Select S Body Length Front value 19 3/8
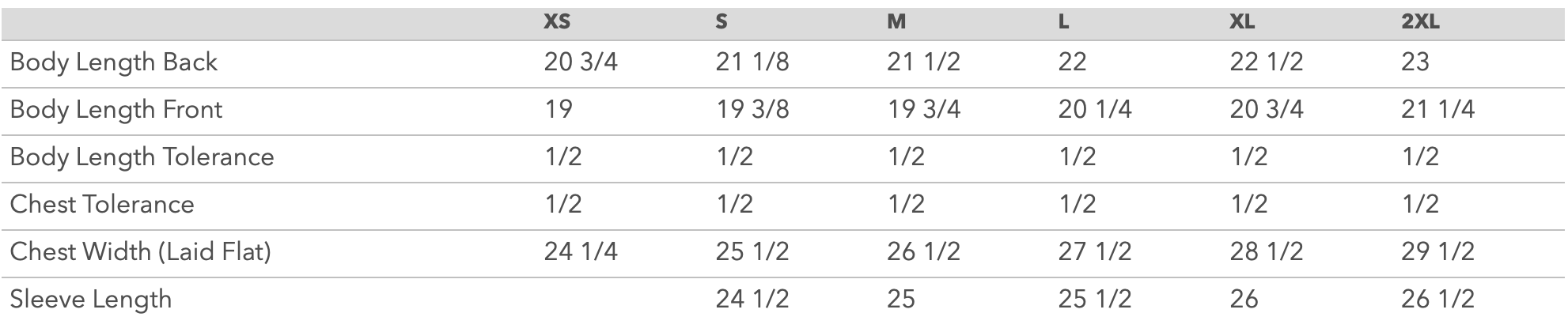Screen dimensions: 1568x332 point(752,109)
